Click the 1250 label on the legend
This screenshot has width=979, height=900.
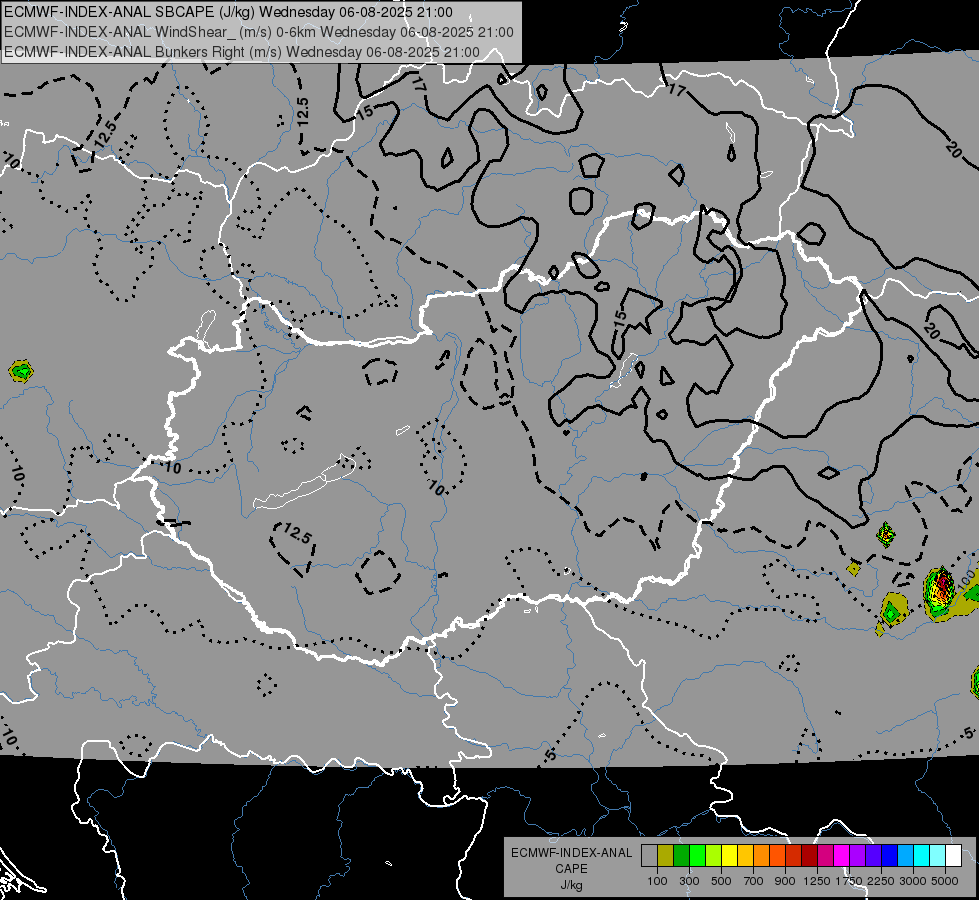(x=817, y=881)
